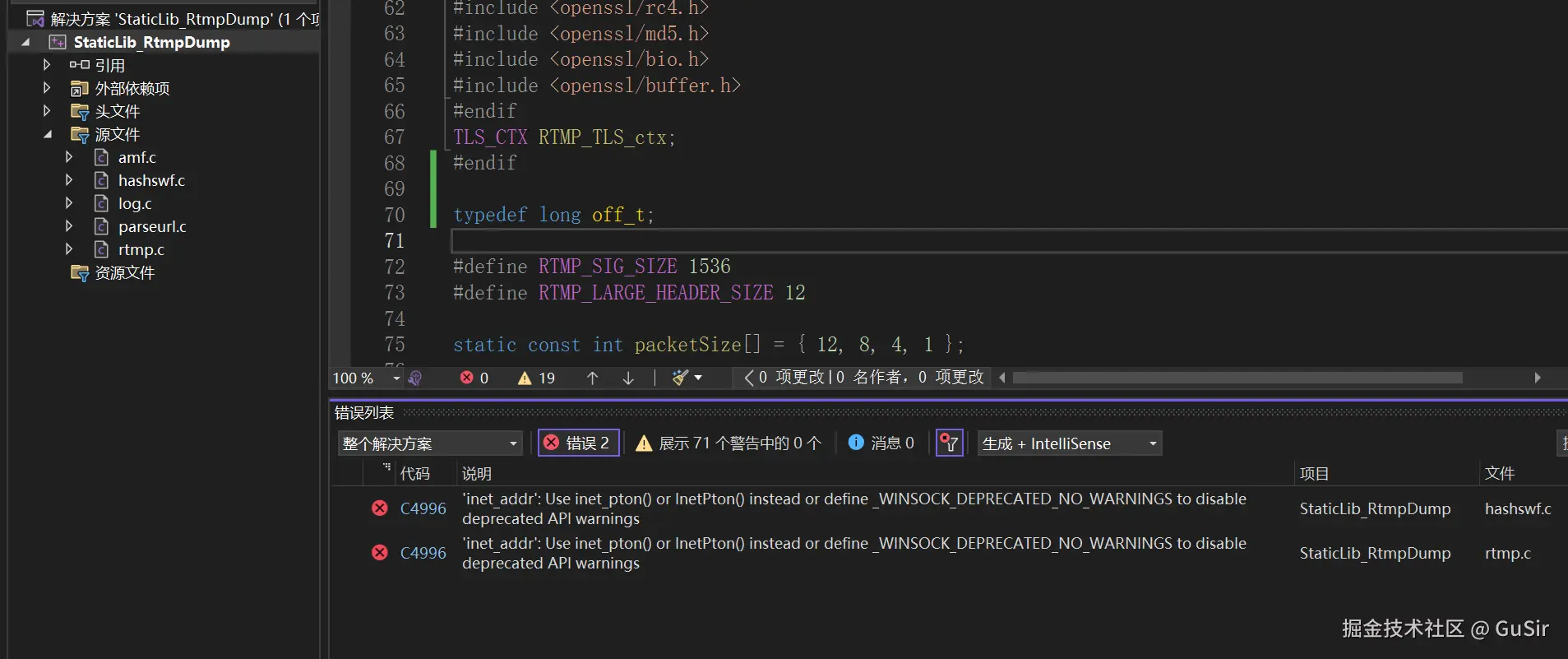Click the error icon in rtmp.c row
This screenshot has width=1568, height=659.
tap(380, 553)
